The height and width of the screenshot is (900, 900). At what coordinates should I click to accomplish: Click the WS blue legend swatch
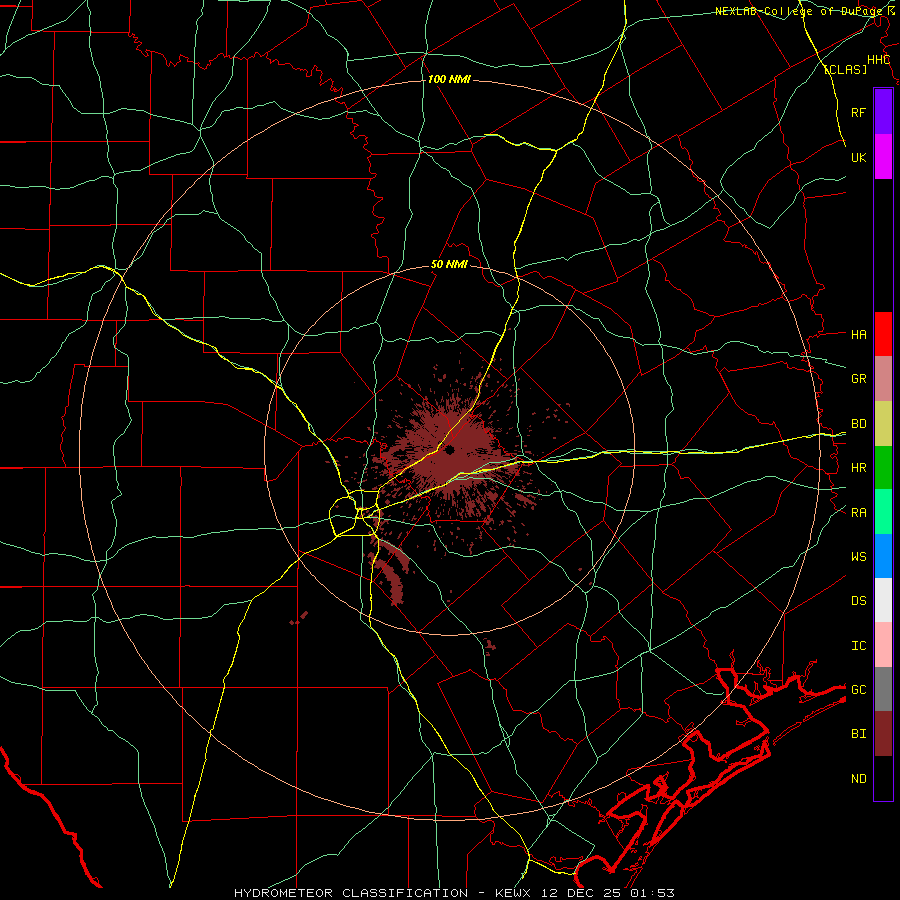coord(883,556)
